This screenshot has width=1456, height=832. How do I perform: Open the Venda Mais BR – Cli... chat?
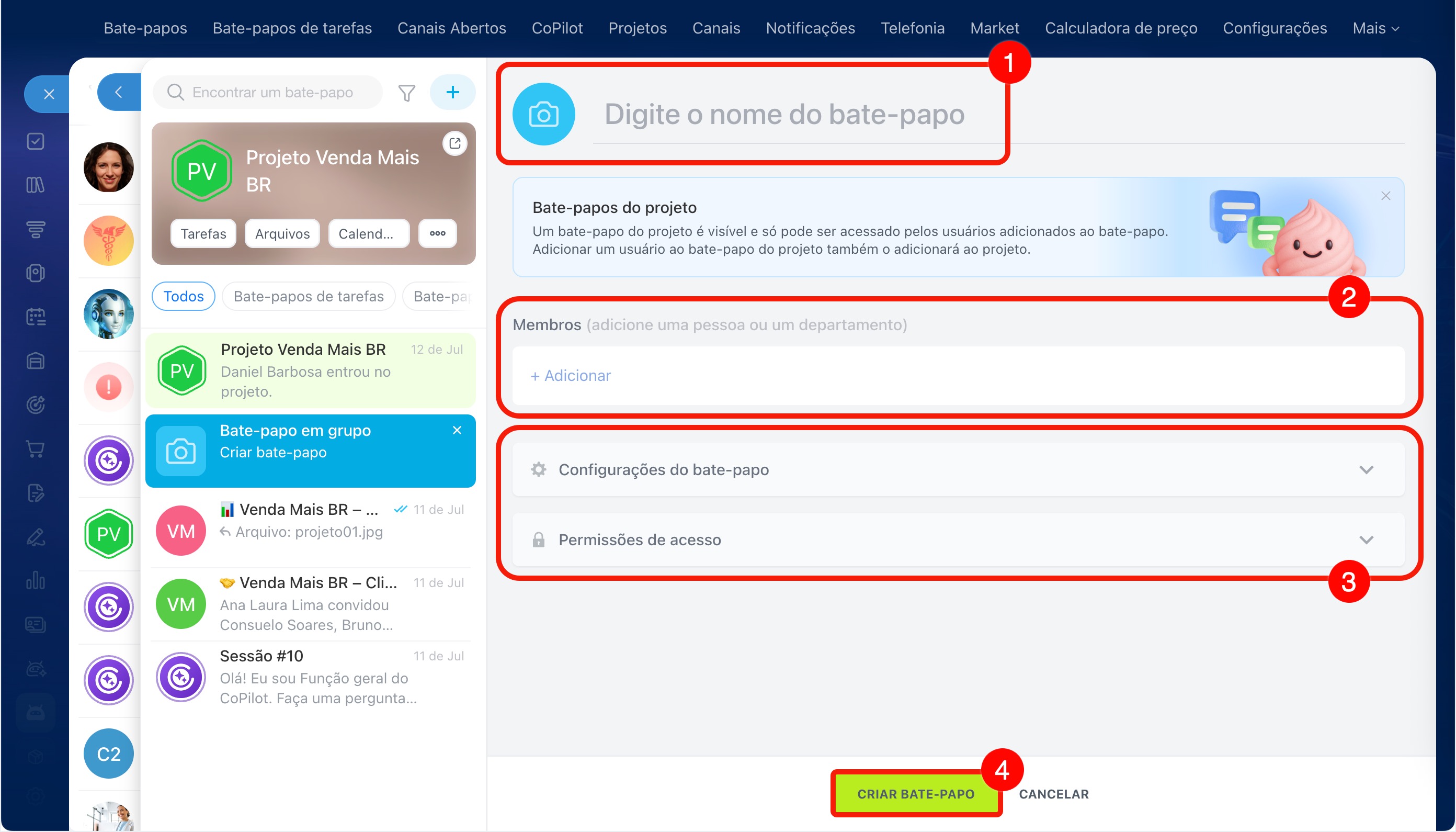click(311, 604)
